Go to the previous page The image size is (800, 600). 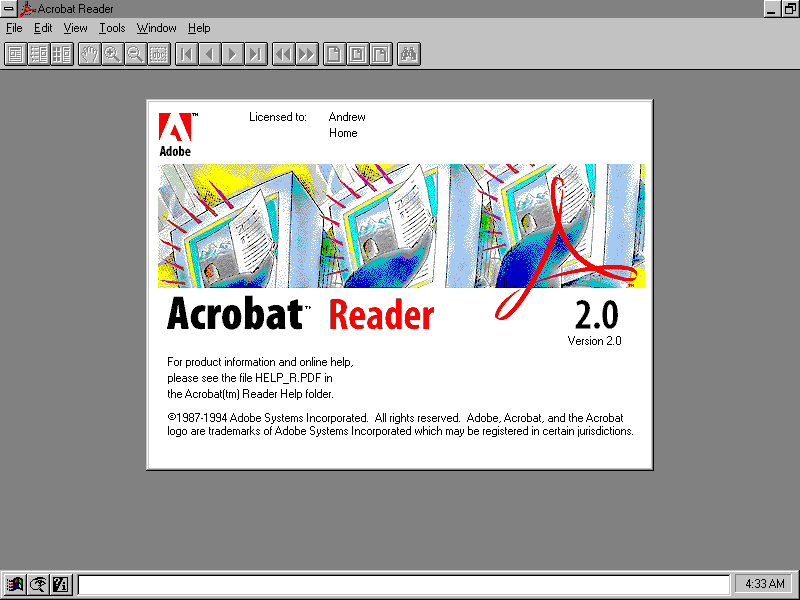coord(209,54)
